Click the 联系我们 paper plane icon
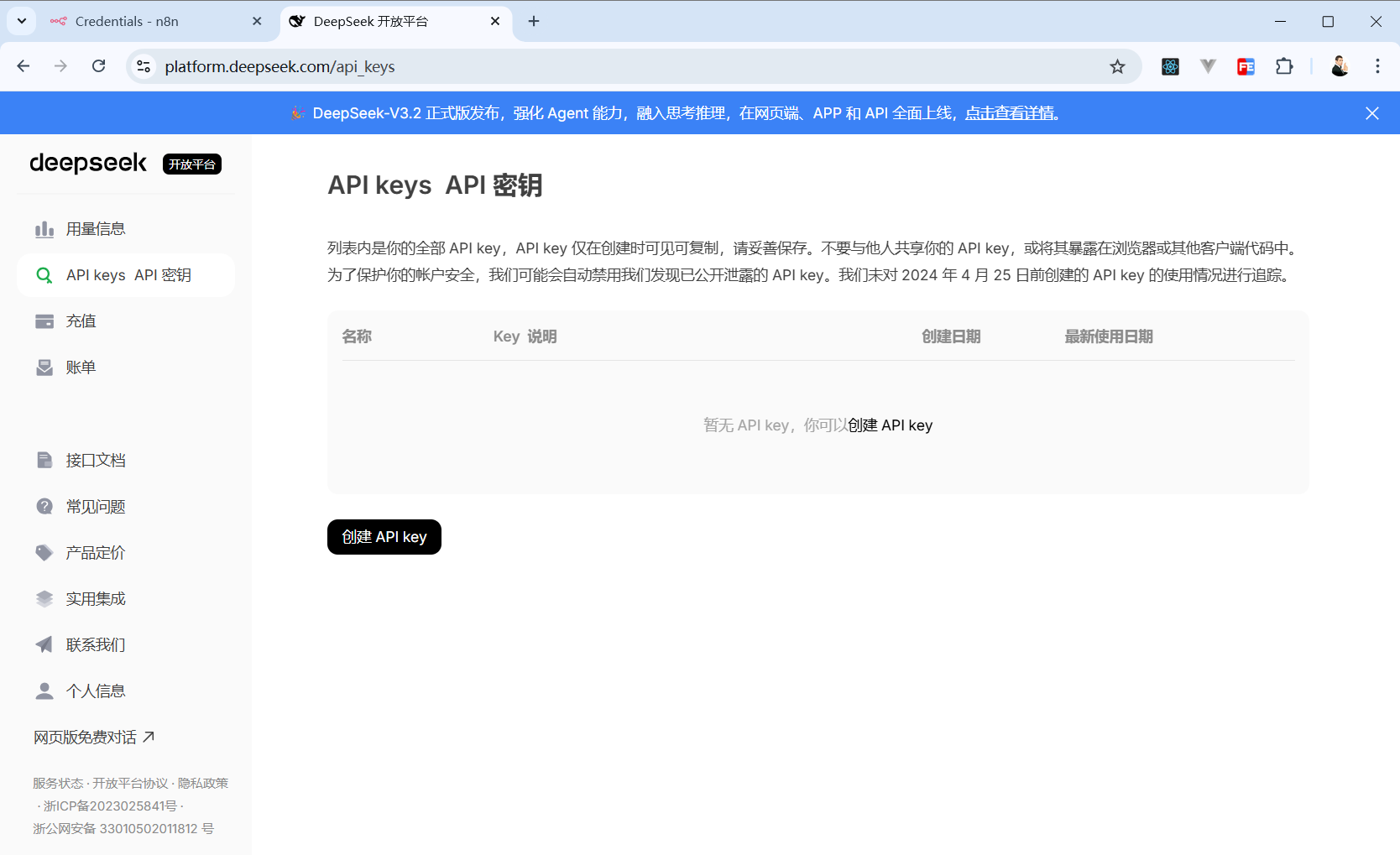 click(44, 644)
